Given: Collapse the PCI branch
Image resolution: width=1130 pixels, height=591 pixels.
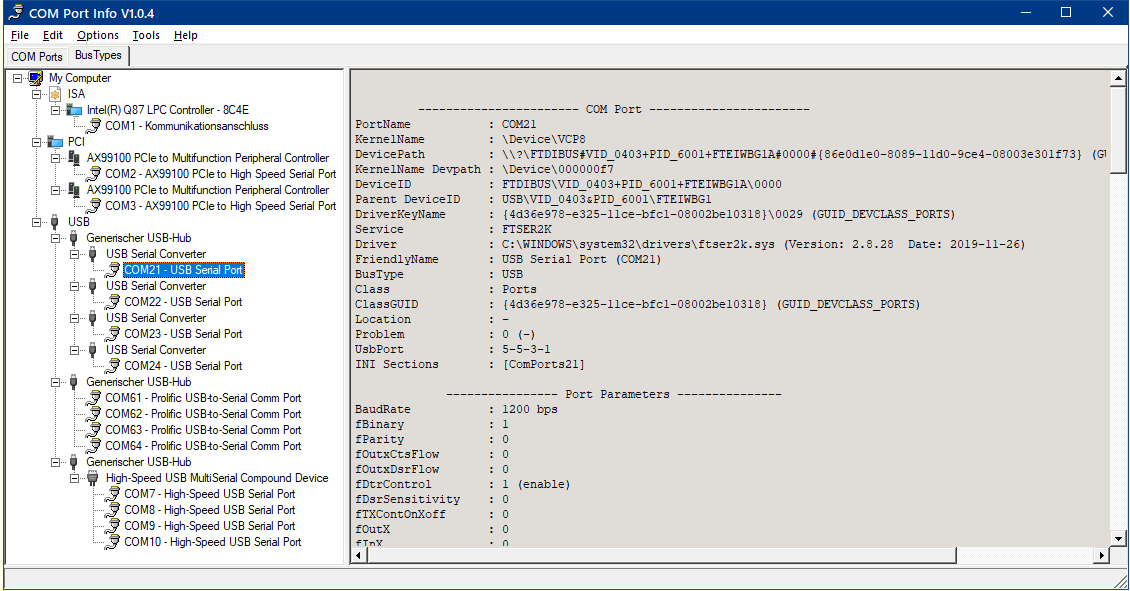Looking at the screenshot, I should pyautogui.click(x=37, y=142).
